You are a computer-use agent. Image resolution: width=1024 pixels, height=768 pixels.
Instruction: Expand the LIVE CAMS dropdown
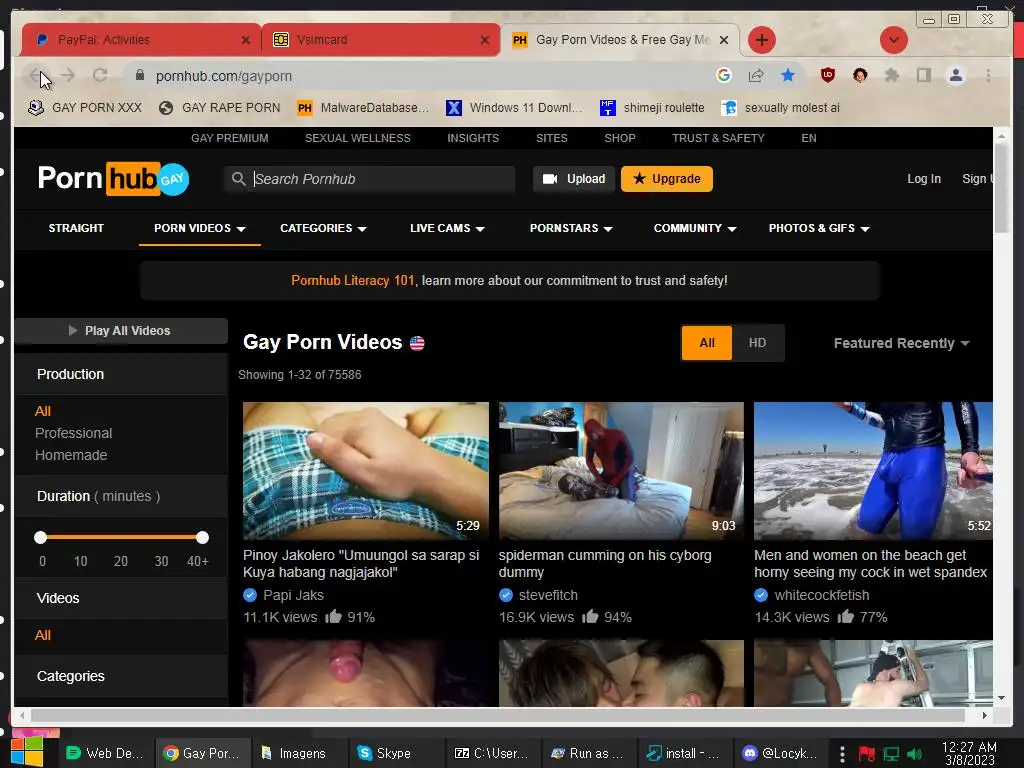(447, 228)
